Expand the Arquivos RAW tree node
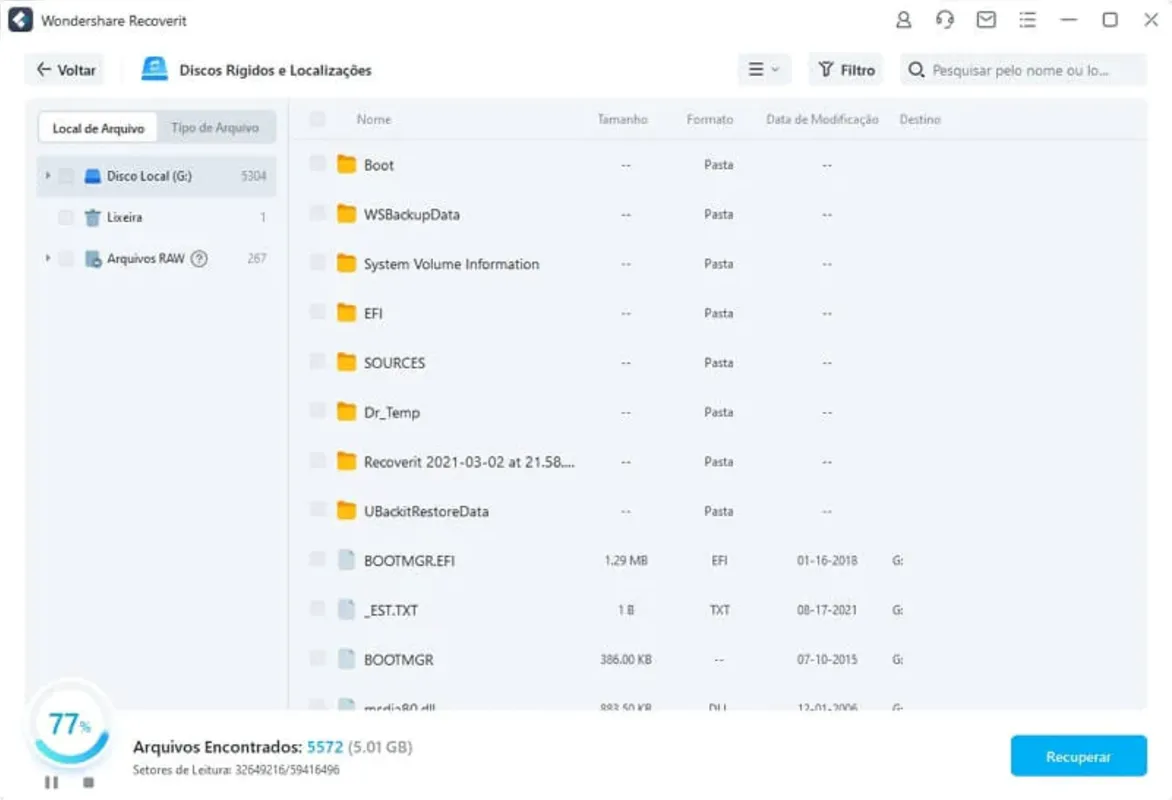This screenshot has width=1172, height=800. (x=48, y=259)
